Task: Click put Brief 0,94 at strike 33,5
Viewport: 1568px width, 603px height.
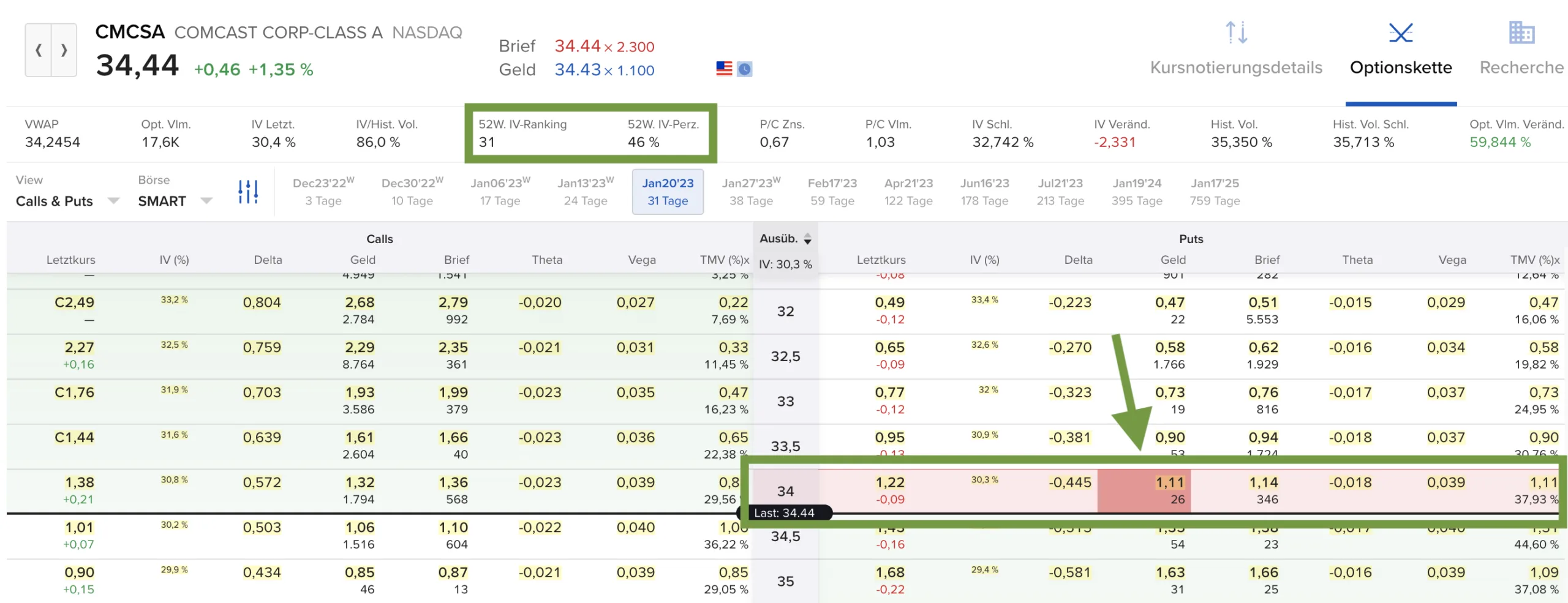Action: [1264, 438]
